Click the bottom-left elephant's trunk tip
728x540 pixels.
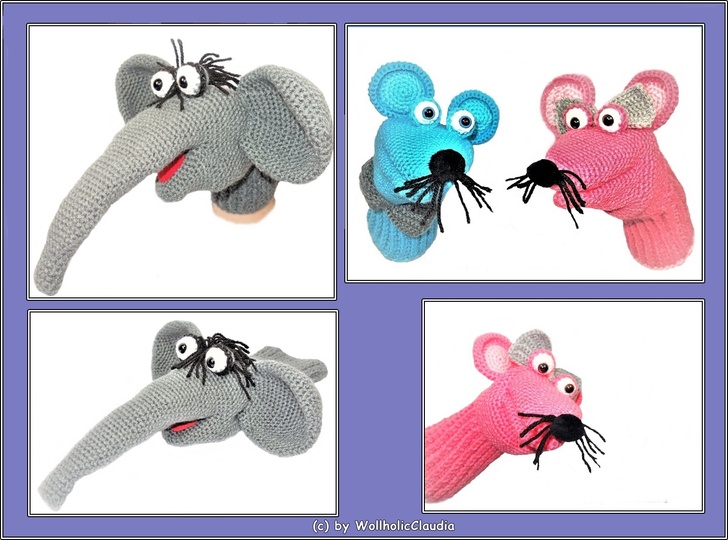coord(55,497)
